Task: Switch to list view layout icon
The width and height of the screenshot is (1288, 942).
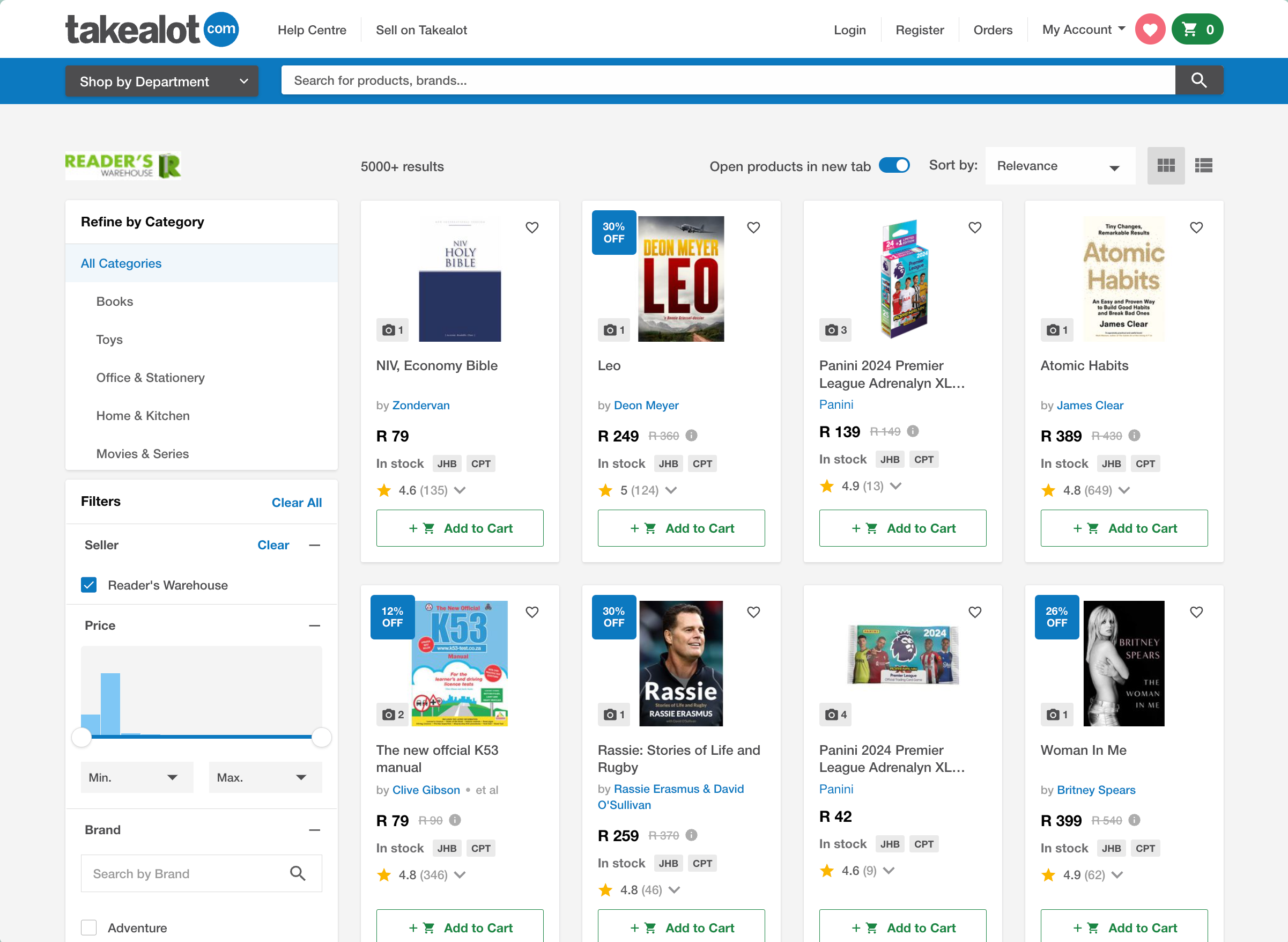Action: pyautogui.click(x=1203, y=166)
